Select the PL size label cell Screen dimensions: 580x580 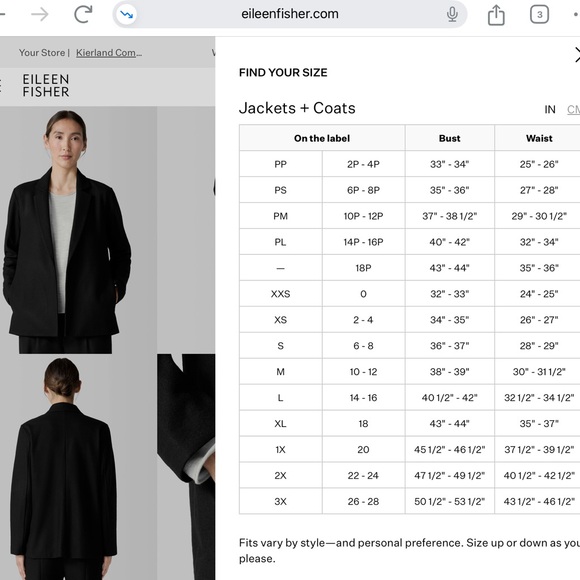[x=280, y=242]
